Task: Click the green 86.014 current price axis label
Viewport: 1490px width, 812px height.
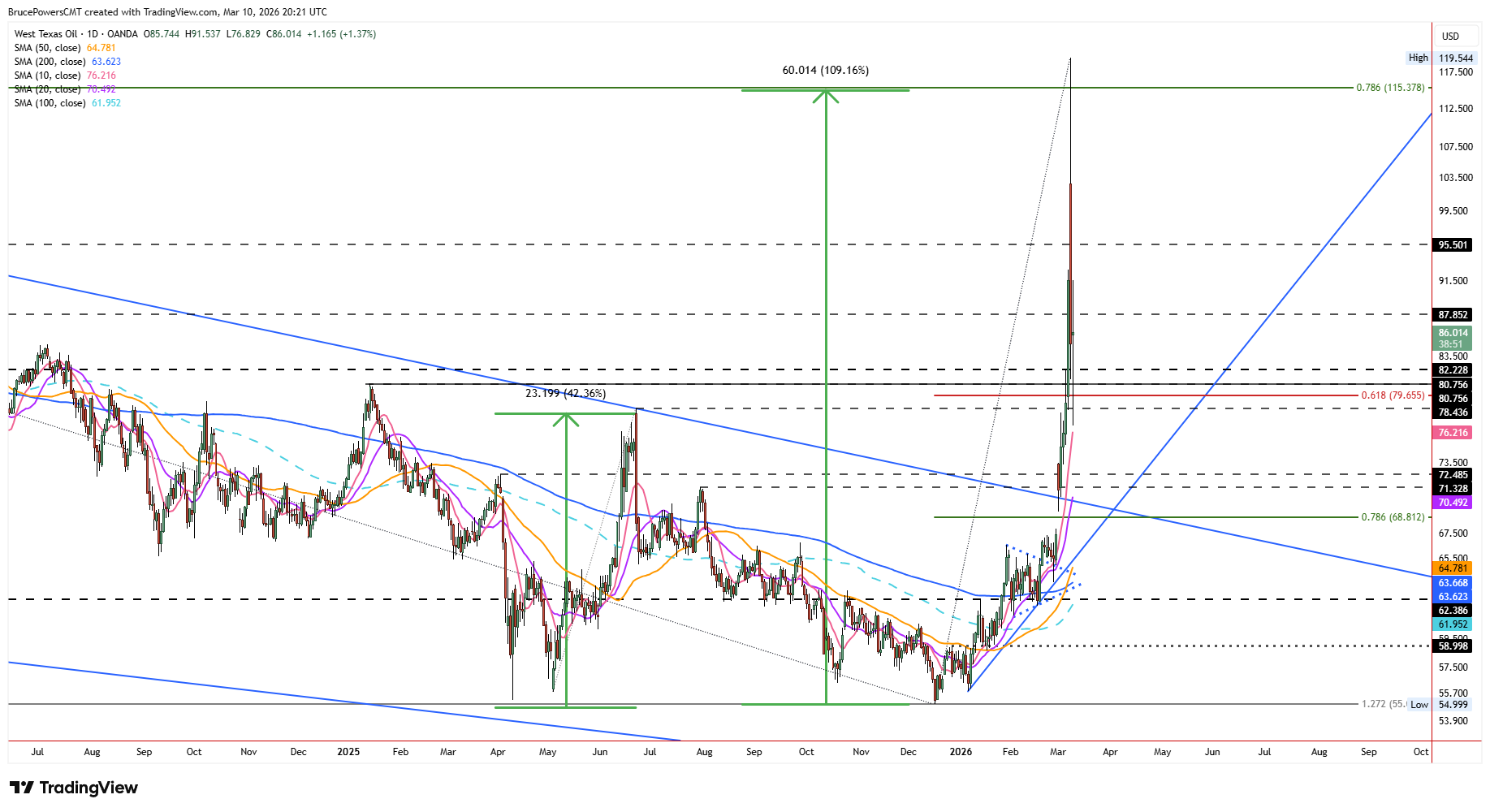Action: pos(1453,339)
